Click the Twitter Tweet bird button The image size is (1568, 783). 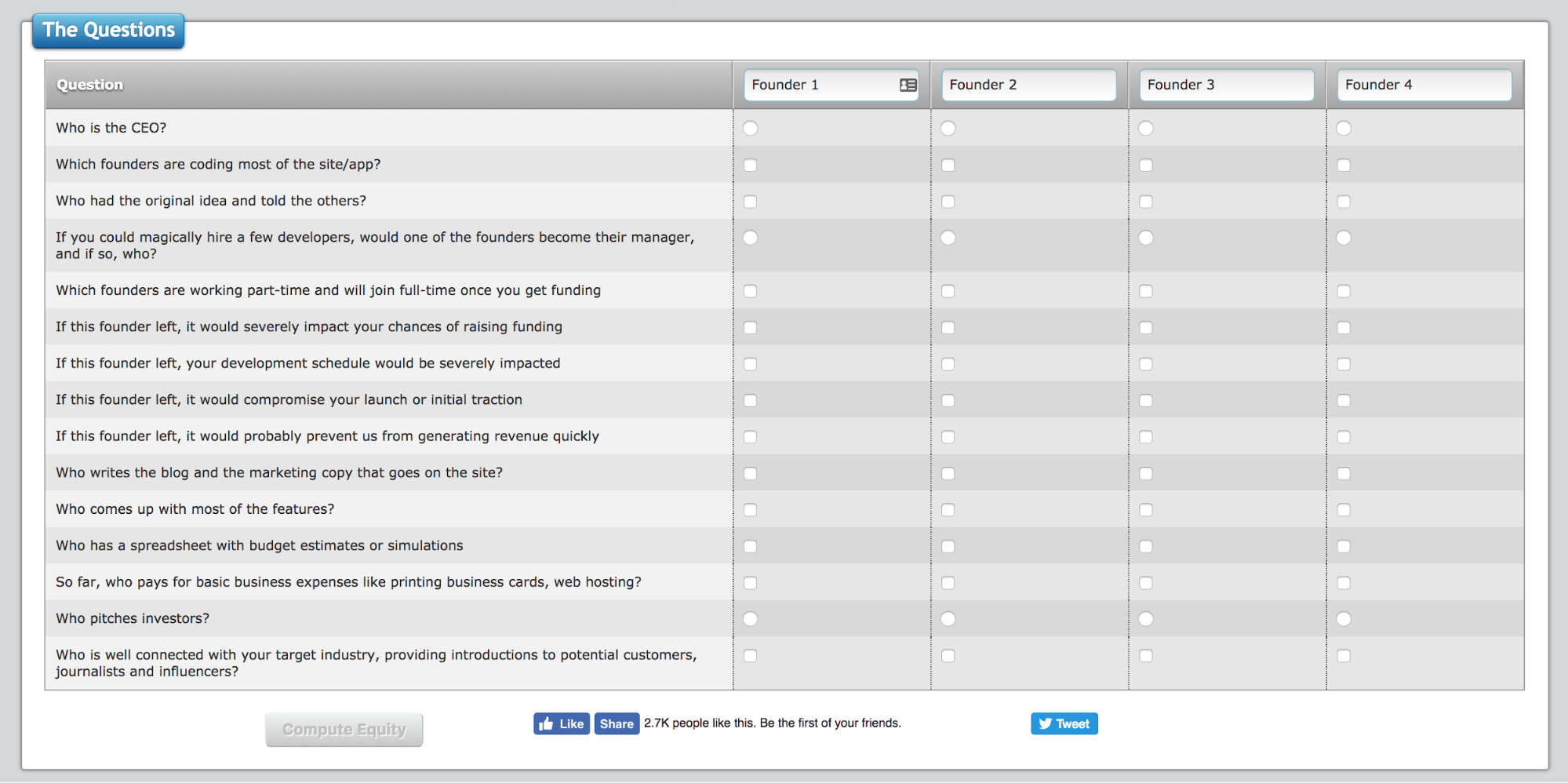(1064, 723)
